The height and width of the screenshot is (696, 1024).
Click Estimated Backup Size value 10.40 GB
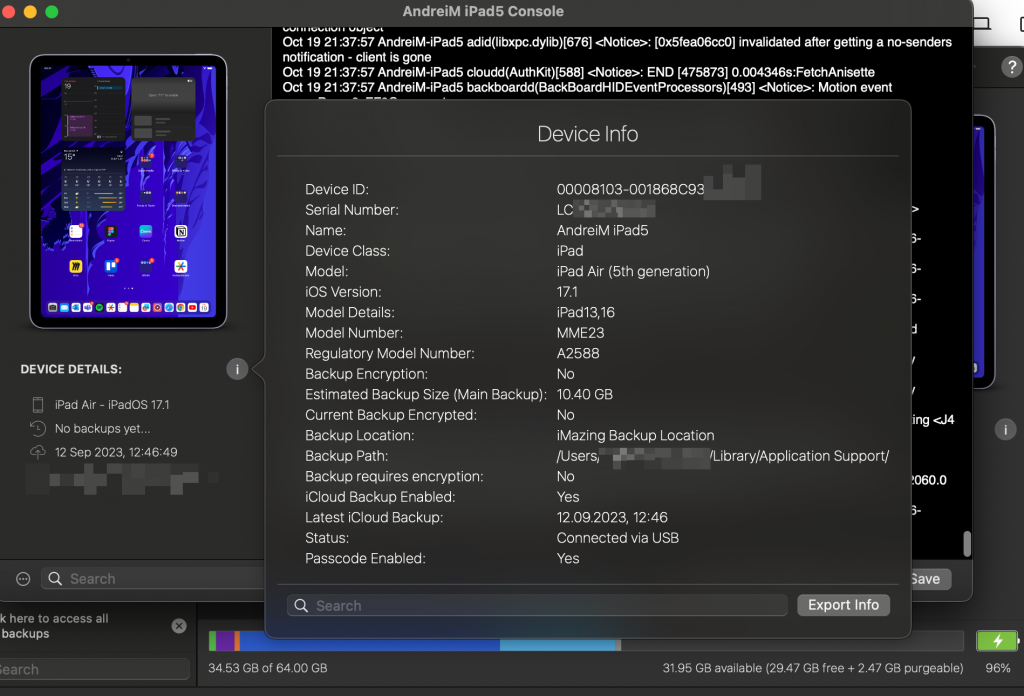click(584, 394)
